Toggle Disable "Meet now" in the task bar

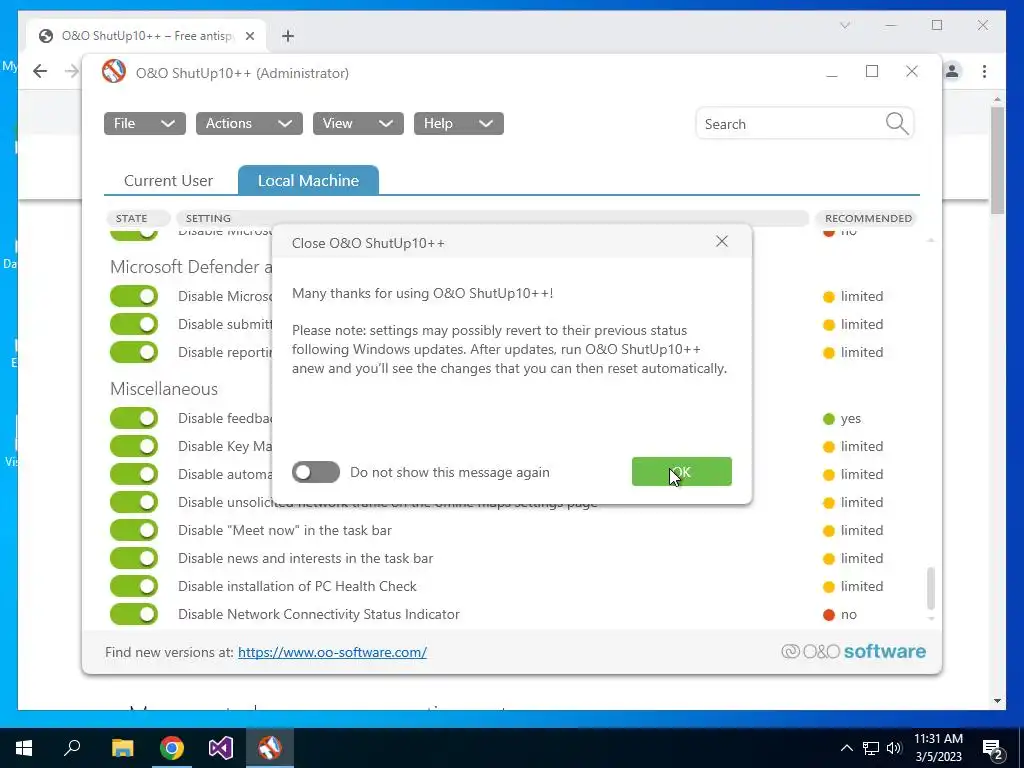tap(134, 530)
